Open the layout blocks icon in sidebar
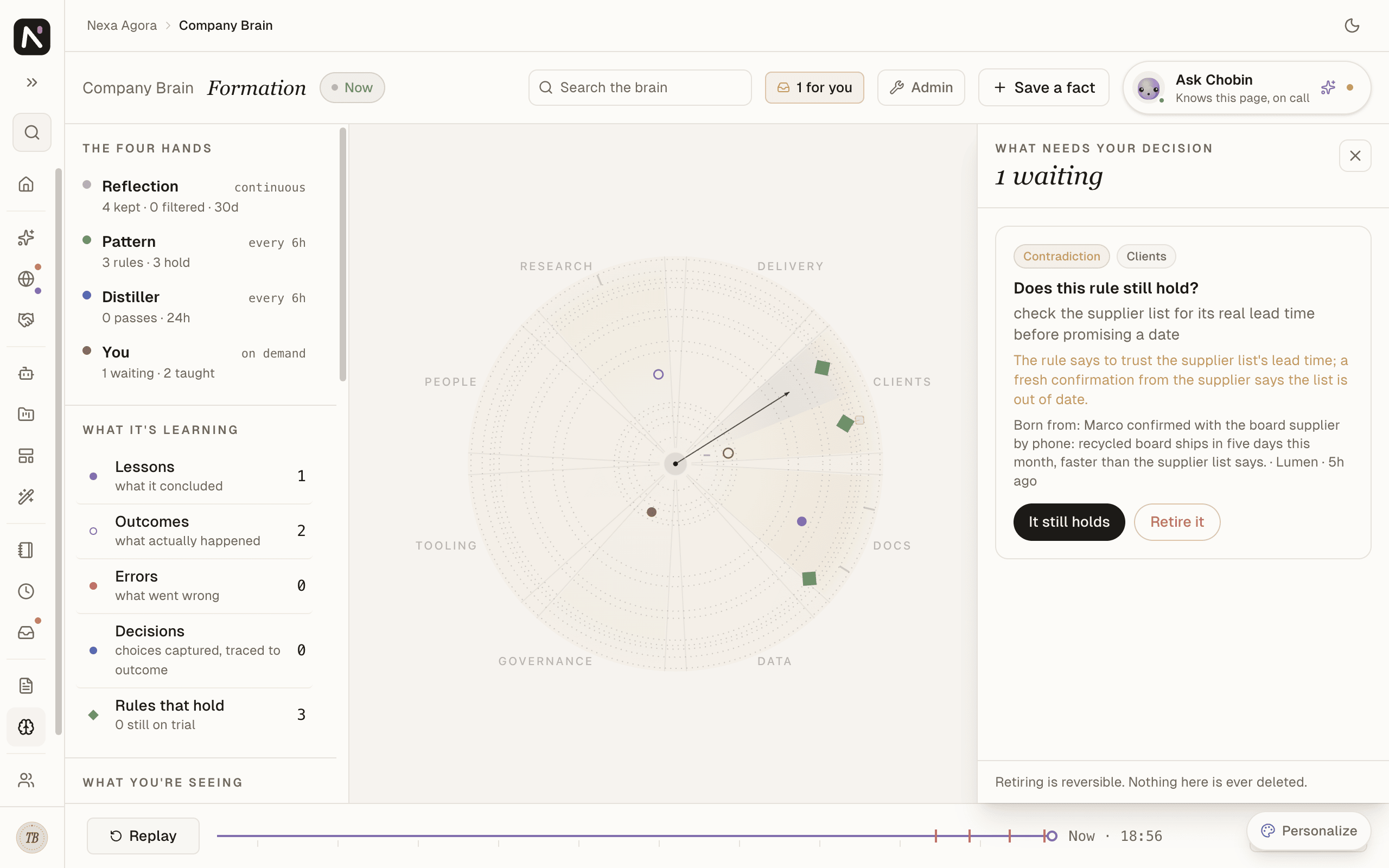The height and width of the screenshot is (868, 1389). point(26,456)
